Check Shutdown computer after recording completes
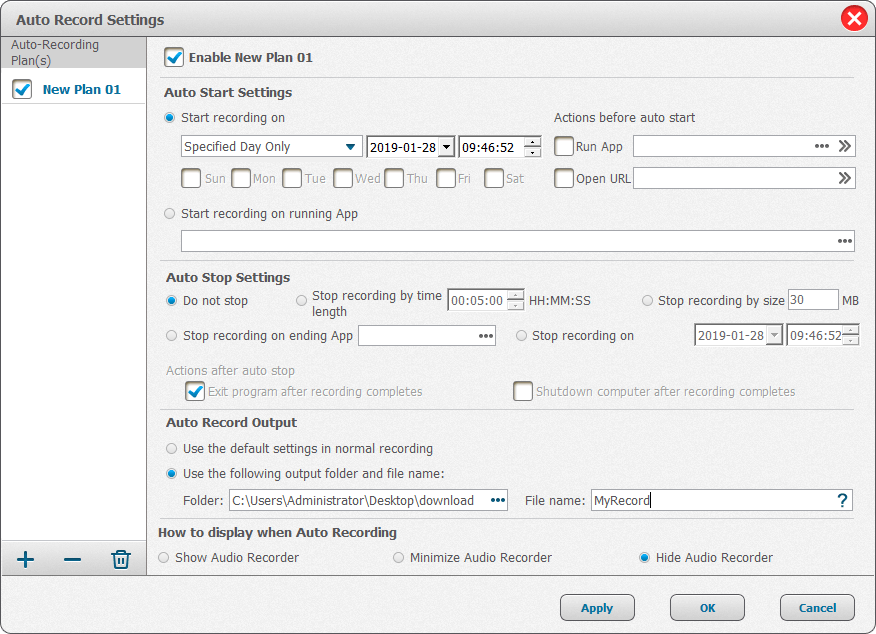876x634 pixels. point(523,391)
